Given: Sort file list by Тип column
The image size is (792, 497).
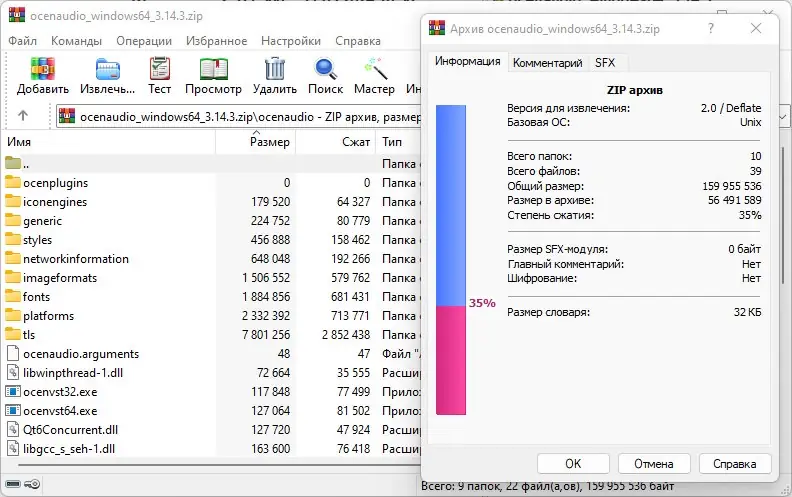Looking at the screenshot, I should pos(399,142).
